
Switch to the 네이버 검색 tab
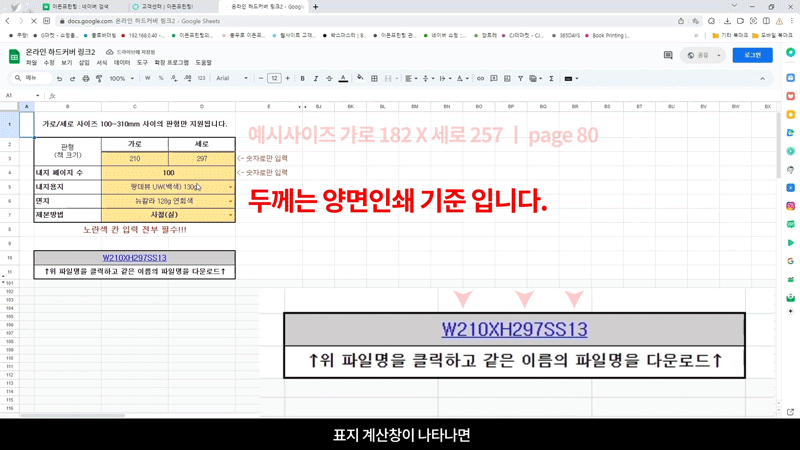pos(81,7)
